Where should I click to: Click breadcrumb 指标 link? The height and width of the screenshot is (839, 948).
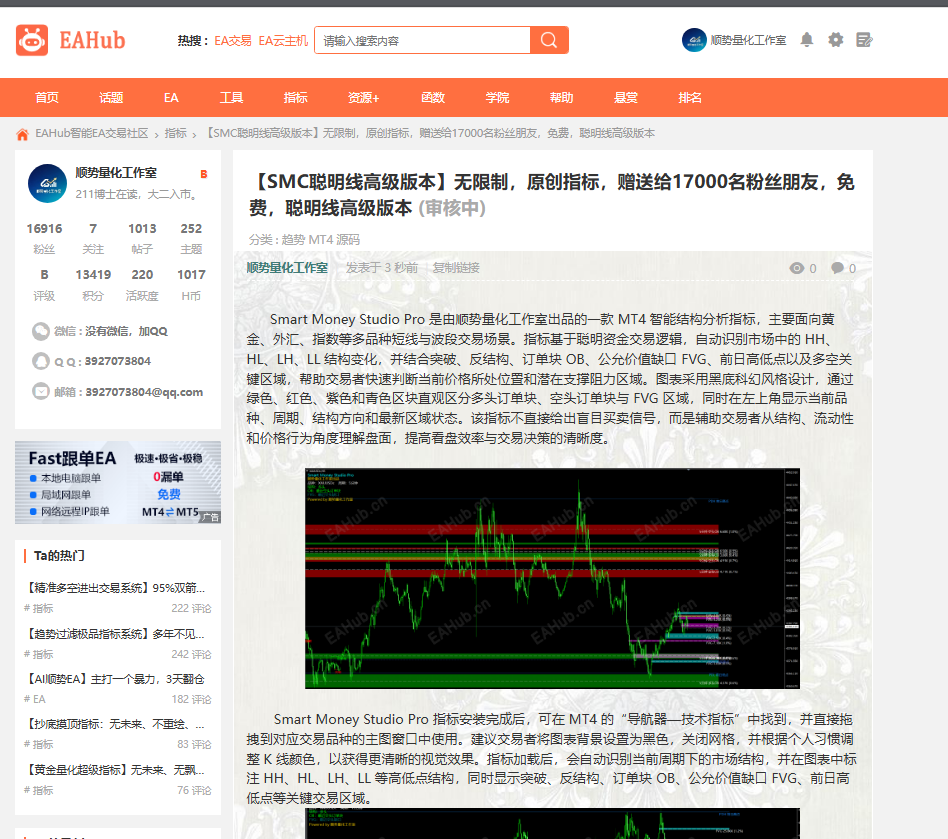175,134
